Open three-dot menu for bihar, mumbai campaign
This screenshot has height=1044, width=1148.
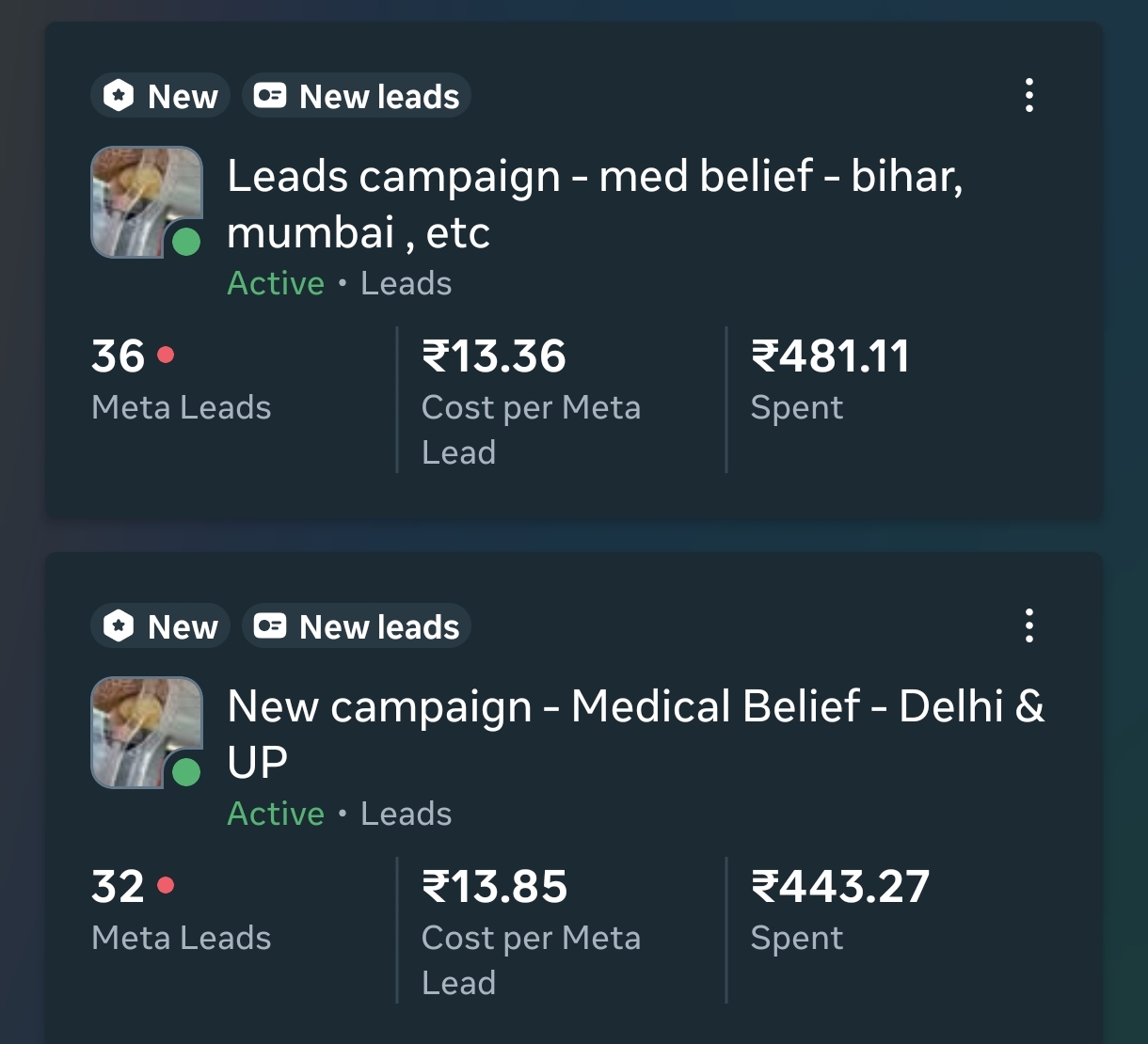[1028, 96]
